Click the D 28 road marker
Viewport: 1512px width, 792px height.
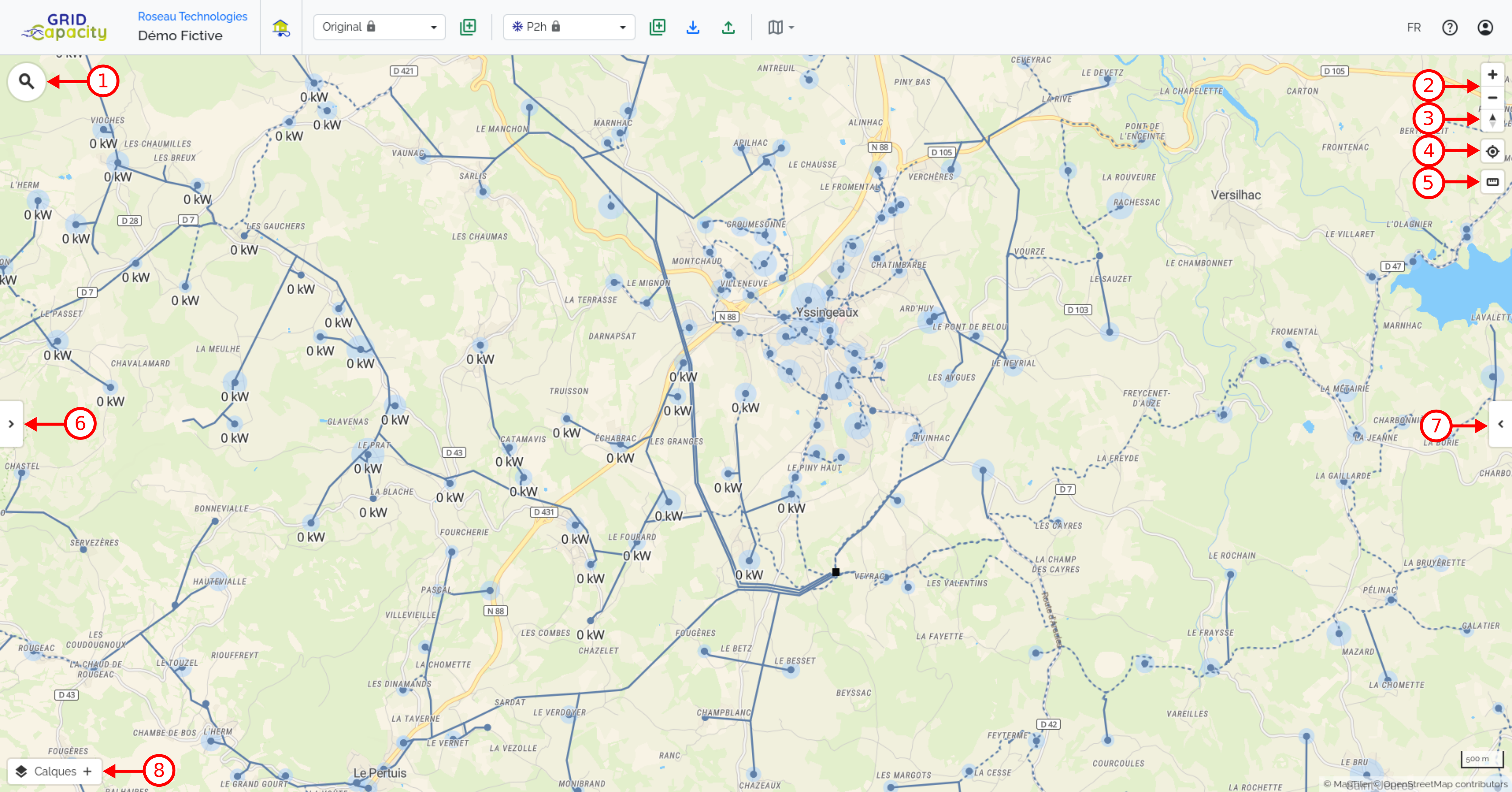130,221
